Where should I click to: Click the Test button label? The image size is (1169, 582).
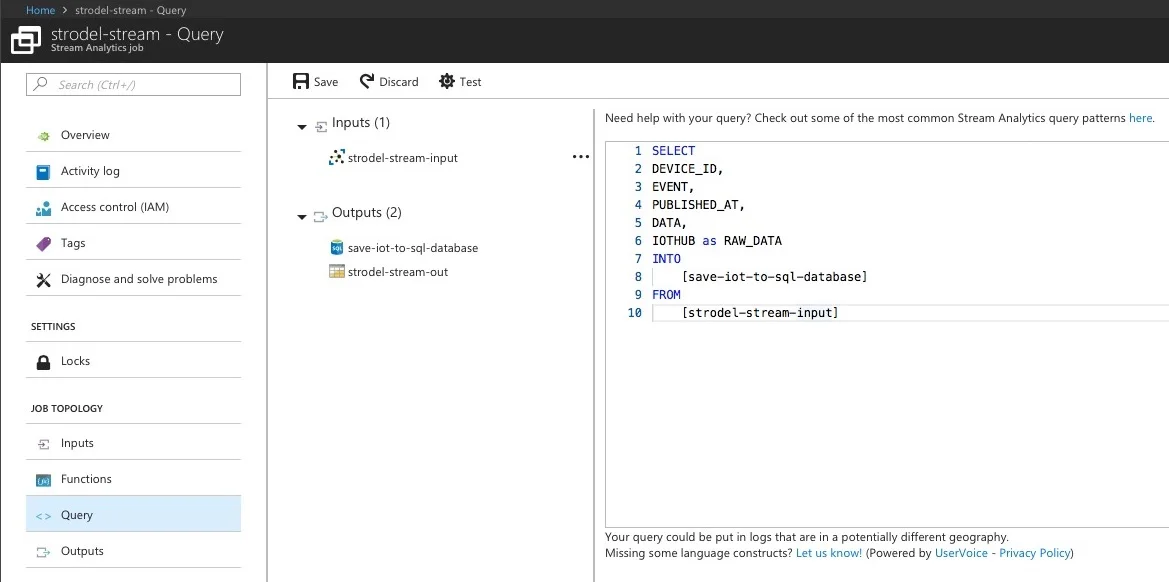(x=470, y=82)
